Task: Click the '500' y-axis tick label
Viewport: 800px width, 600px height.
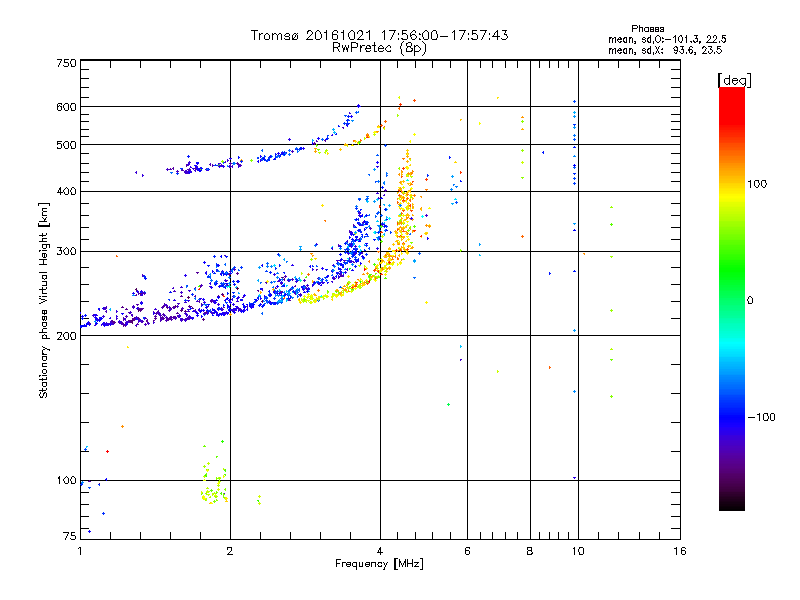Action: (x=66, y=145)
